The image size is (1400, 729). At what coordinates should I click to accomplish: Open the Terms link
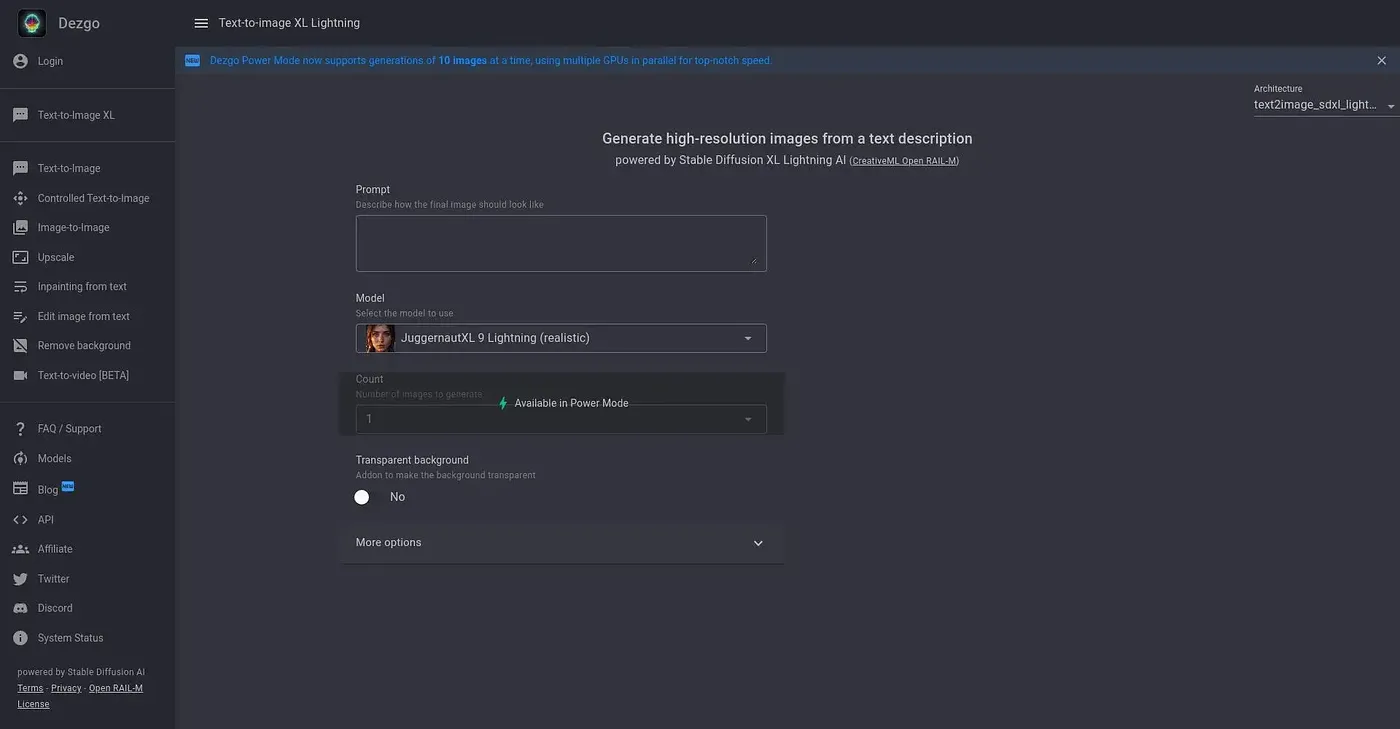[30, 688]
